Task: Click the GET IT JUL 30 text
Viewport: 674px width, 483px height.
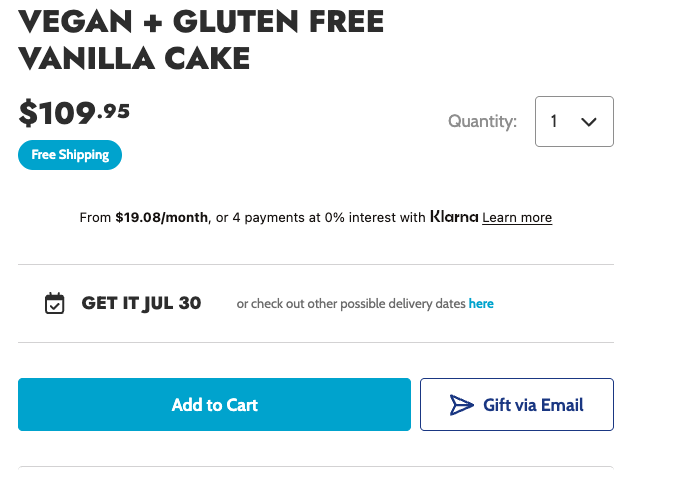Action: tap(141, 303)
